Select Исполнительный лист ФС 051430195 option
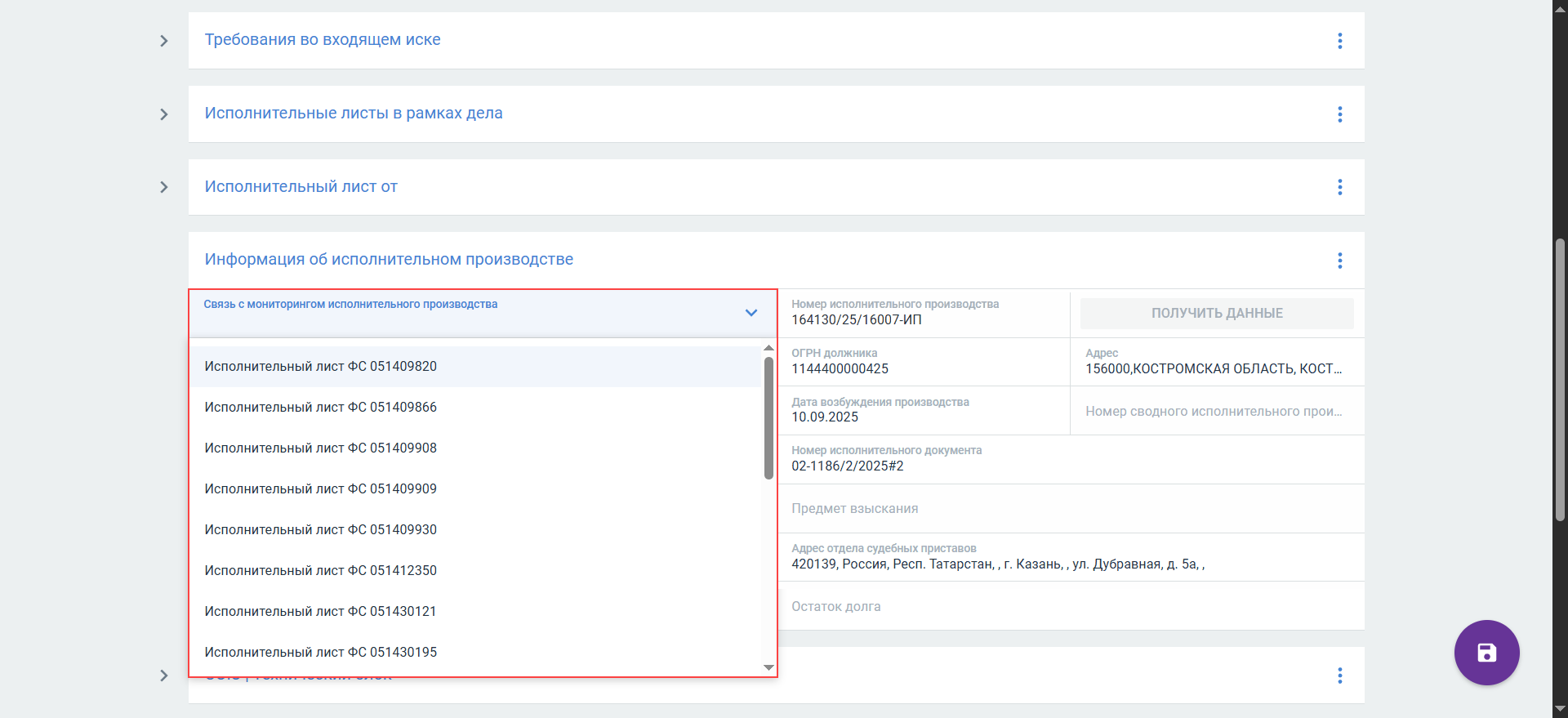 click(320, 653)
